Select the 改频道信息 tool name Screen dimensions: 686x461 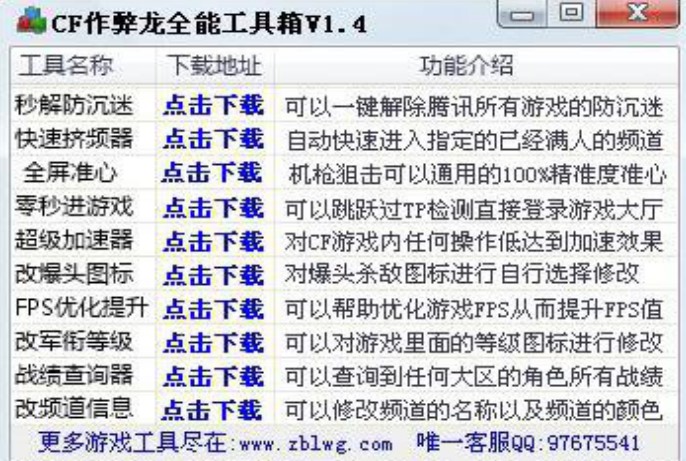74,409
